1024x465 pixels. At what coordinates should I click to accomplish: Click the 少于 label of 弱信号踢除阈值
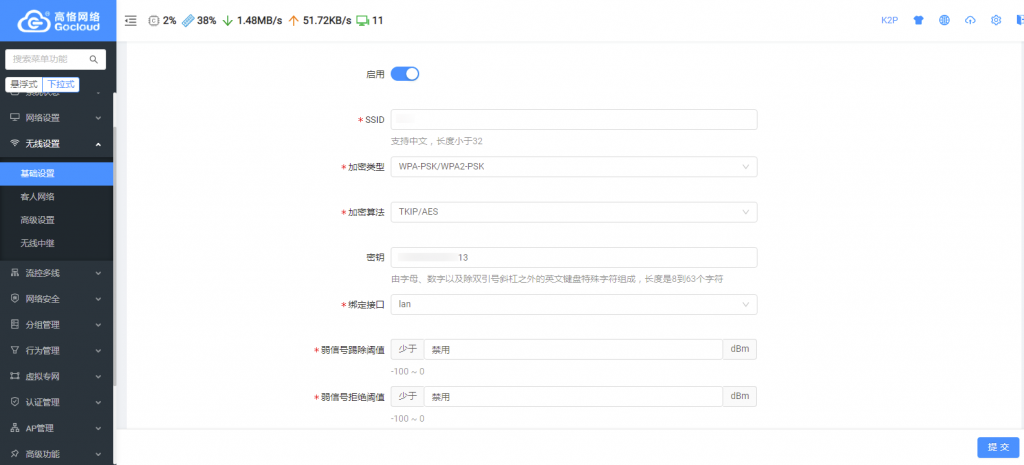pyautogui.click(x=408, y=349)
